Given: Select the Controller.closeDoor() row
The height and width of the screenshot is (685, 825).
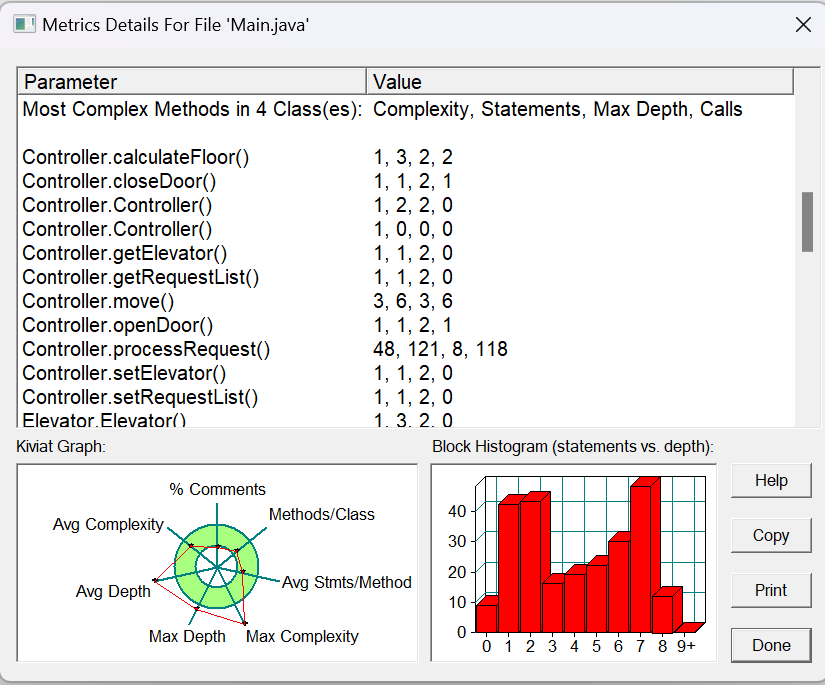Looking at the screenshot, I should 406,182.
